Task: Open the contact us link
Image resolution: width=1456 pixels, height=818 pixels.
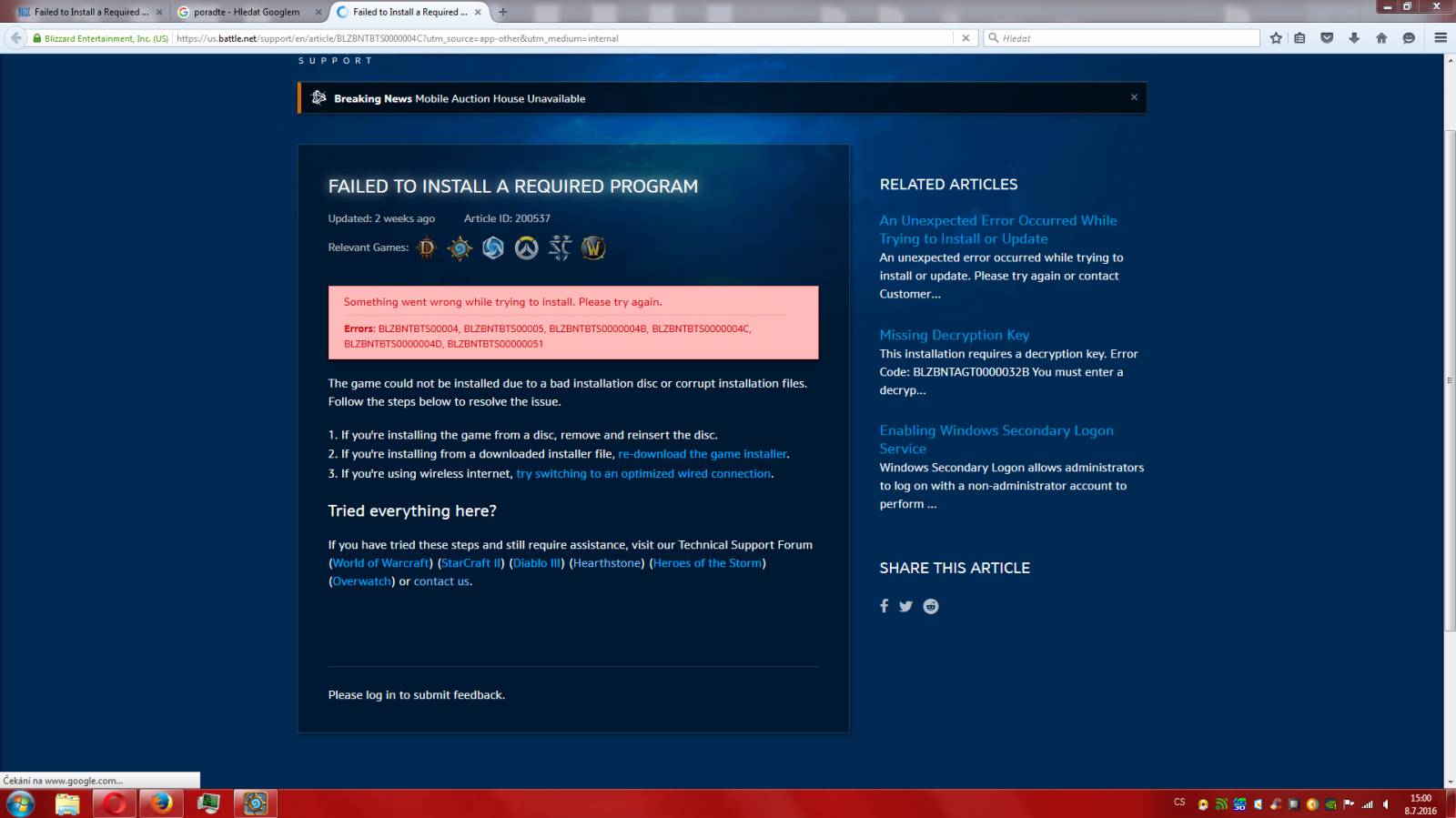Action: coord(441,581)
